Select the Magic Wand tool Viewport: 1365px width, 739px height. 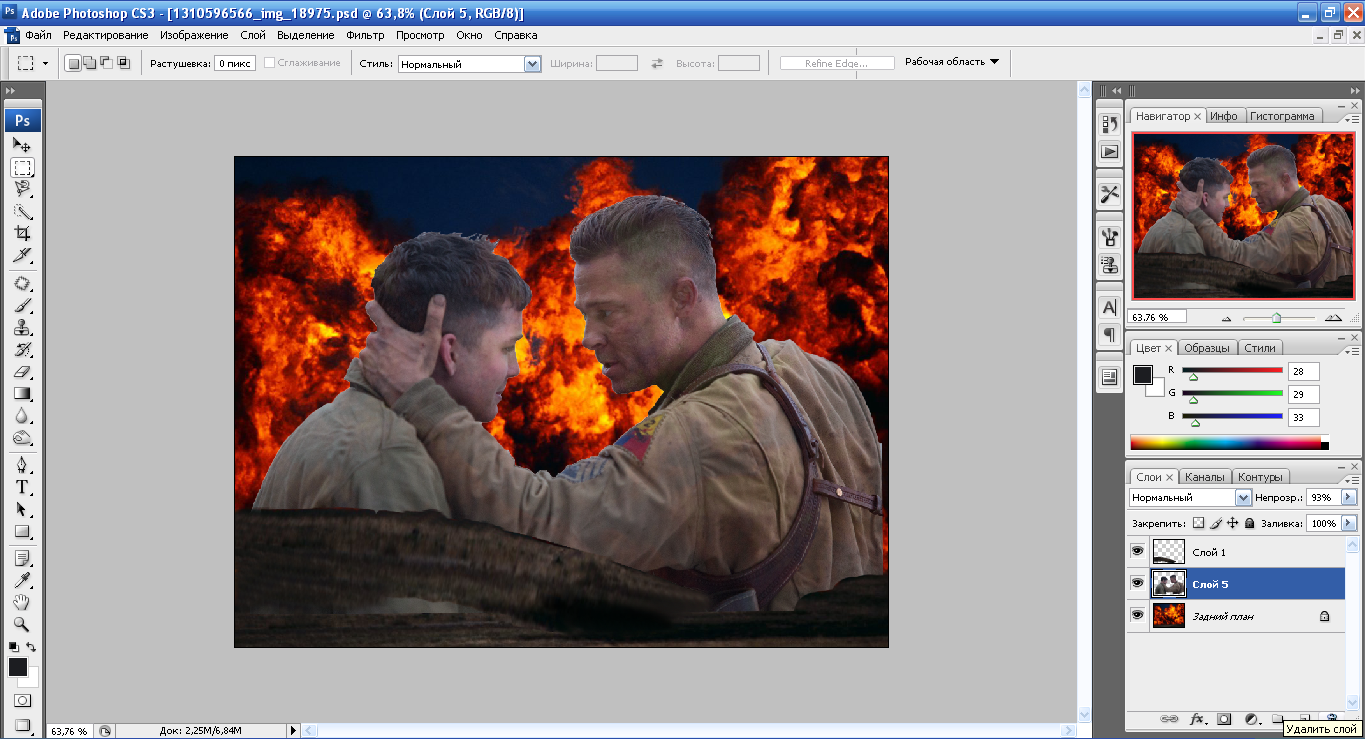[x=22, y=211]
